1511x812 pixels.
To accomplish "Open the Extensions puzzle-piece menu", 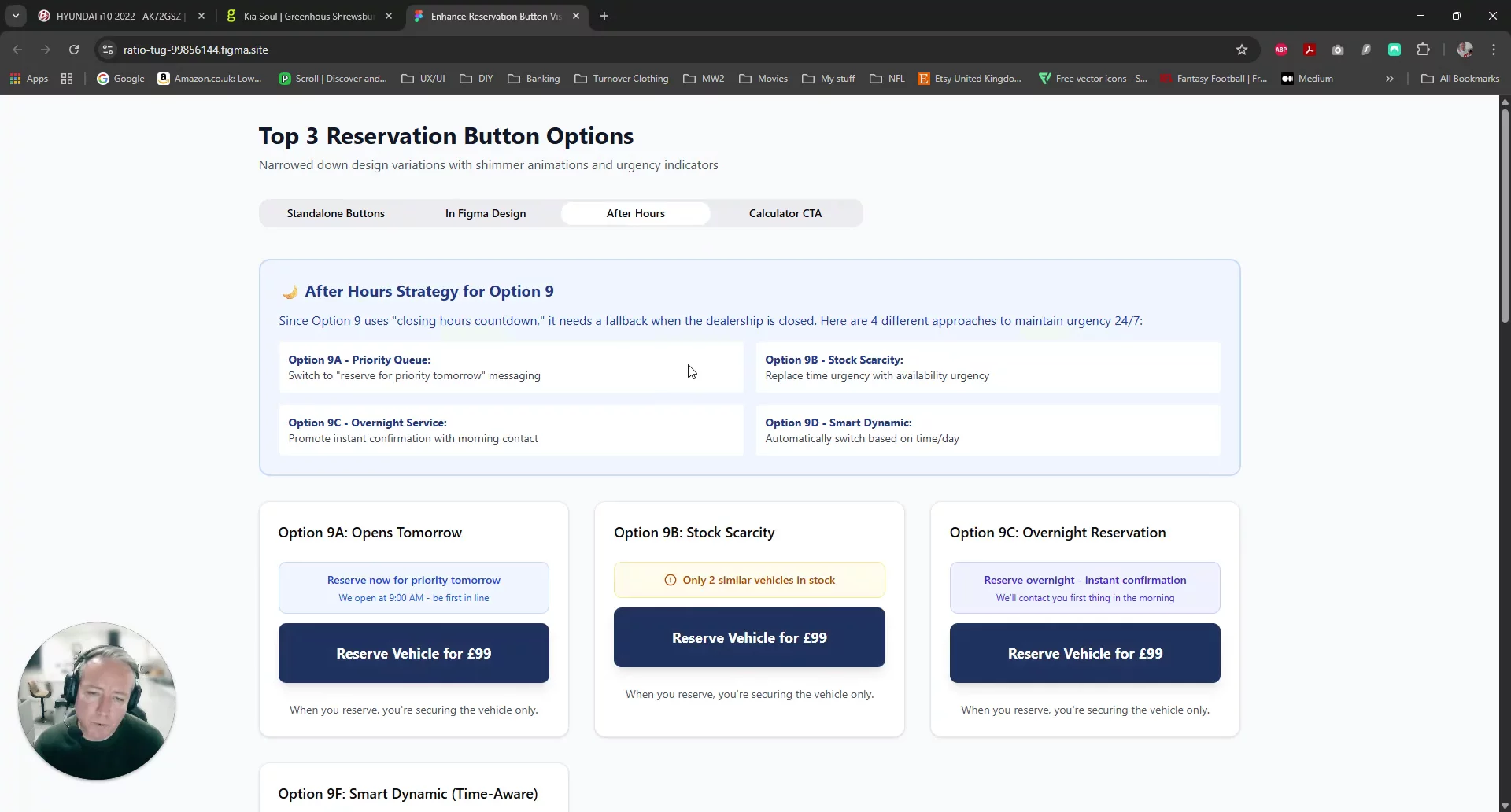I will [x=1424, y=49].
